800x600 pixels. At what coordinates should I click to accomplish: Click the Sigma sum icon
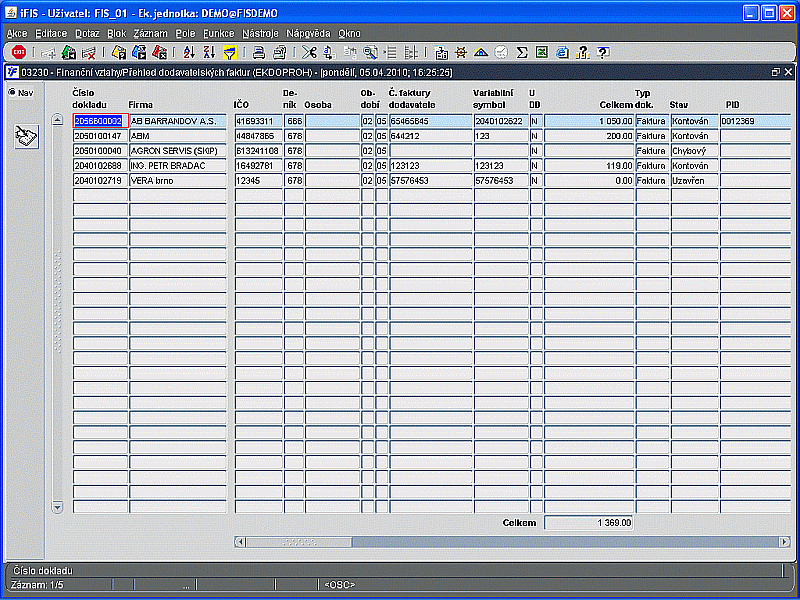pyautogui.click(x=522, y=52)
